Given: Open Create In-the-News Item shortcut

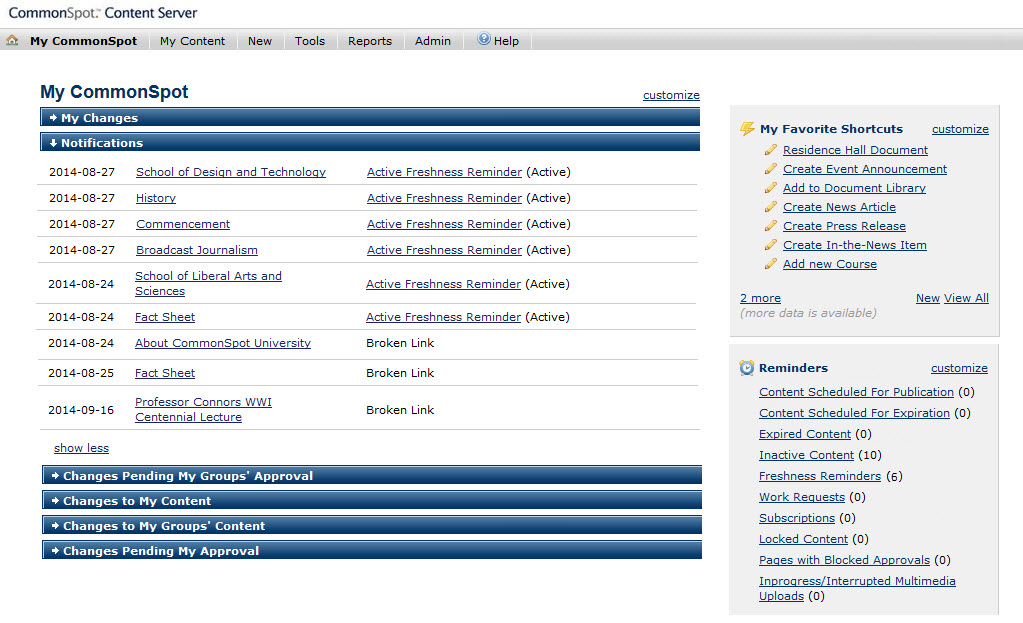Looking at the screenshot, I should tap(855, 245).
